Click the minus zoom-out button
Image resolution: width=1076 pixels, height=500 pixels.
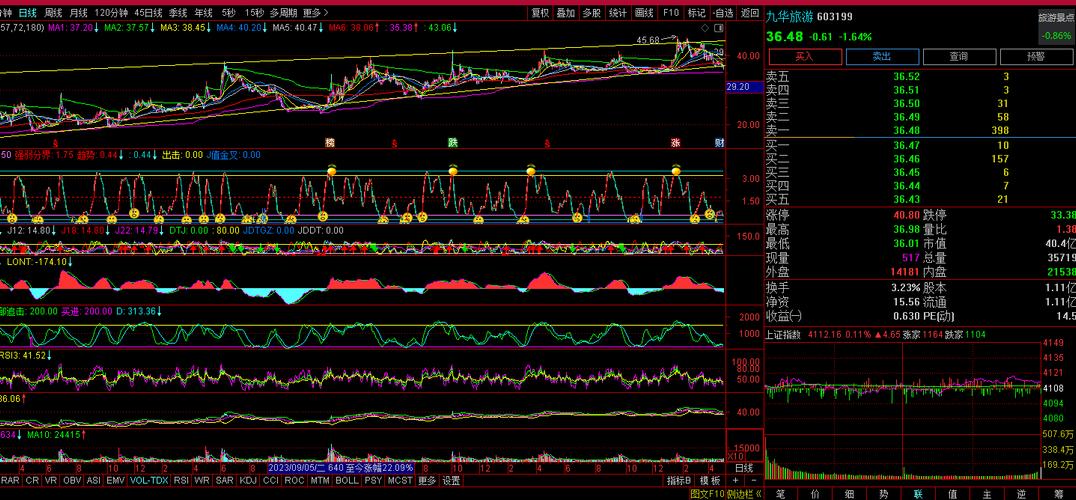coord(753,481)
